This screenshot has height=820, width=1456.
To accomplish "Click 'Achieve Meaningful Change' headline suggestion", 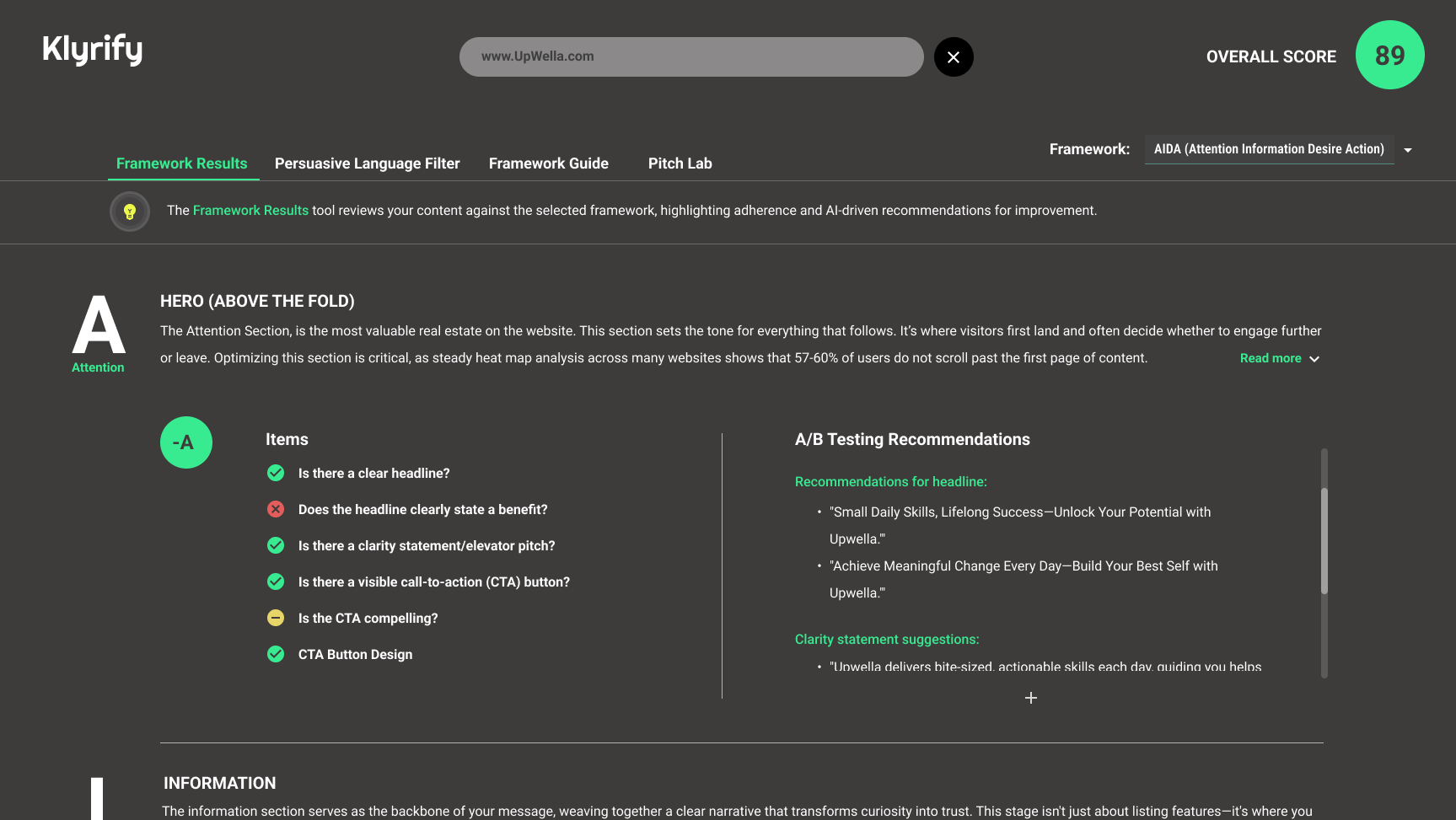I will (1023, 579).
